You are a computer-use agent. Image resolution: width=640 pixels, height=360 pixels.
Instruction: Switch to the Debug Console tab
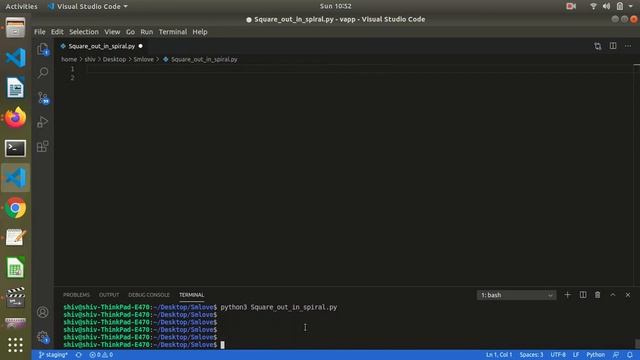click(149, 295)
